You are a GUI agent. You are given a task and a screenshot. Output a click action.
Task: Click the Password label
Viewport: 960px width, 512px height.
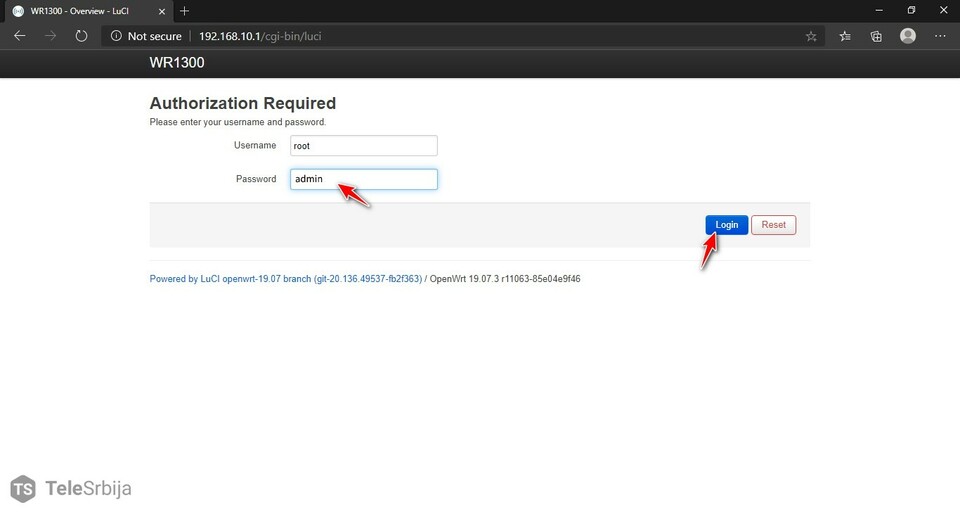tap(256, 179)
